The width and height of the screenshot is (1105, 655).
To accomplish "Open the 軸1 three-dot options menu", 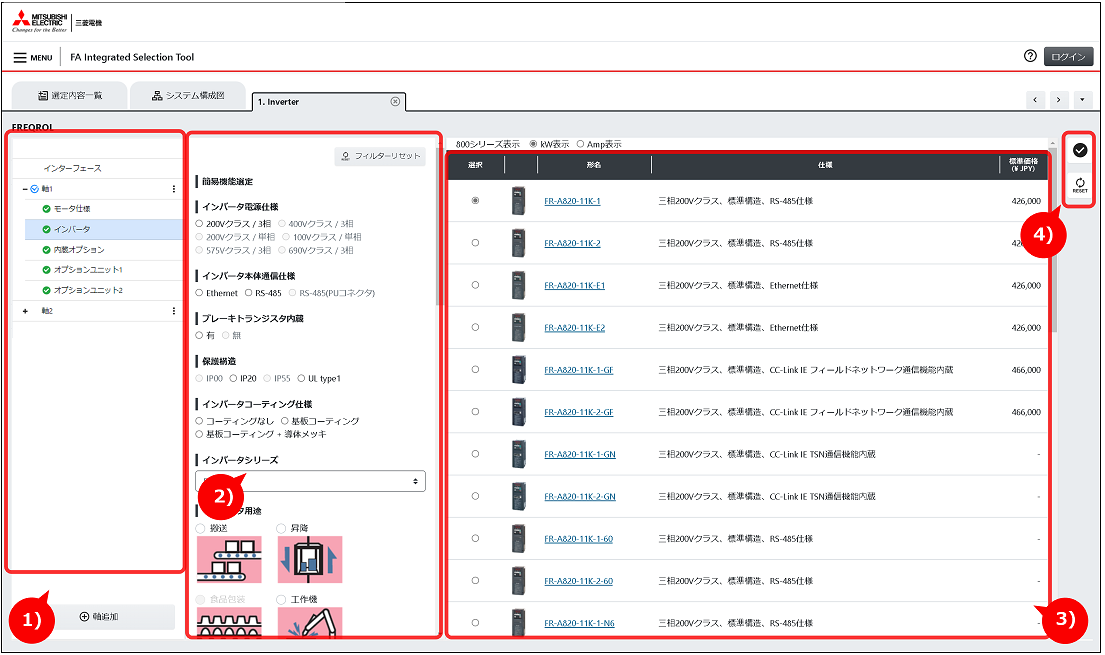I will pos(174,189).
